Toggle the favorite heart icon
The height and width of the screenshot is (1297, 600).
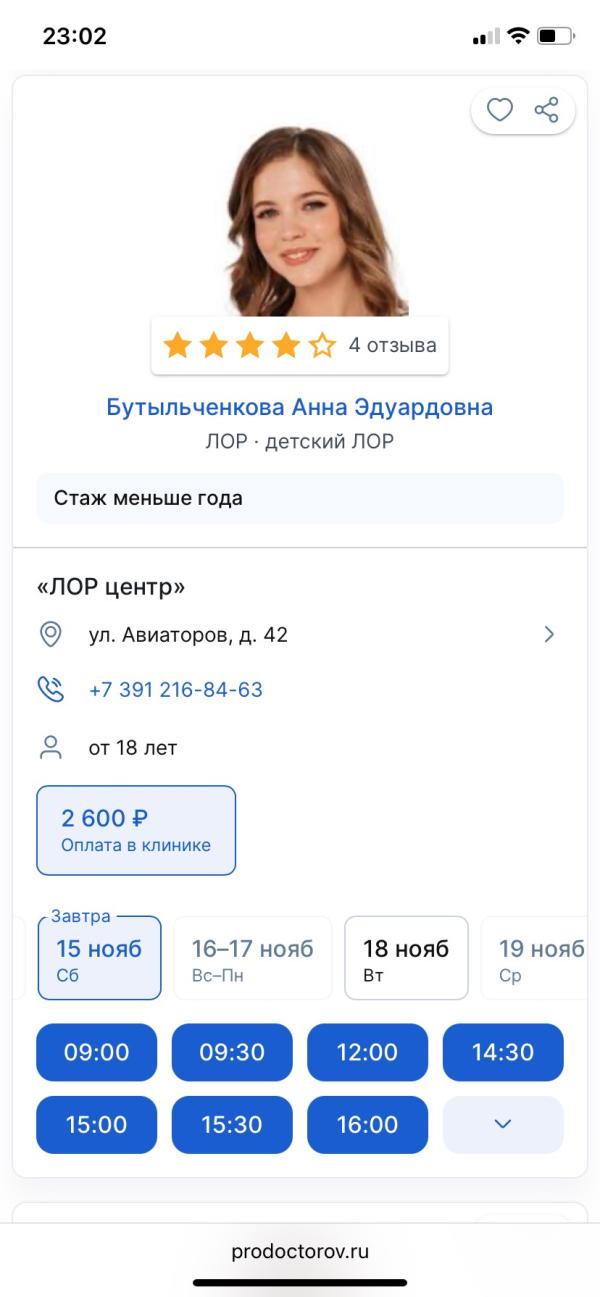500,110
